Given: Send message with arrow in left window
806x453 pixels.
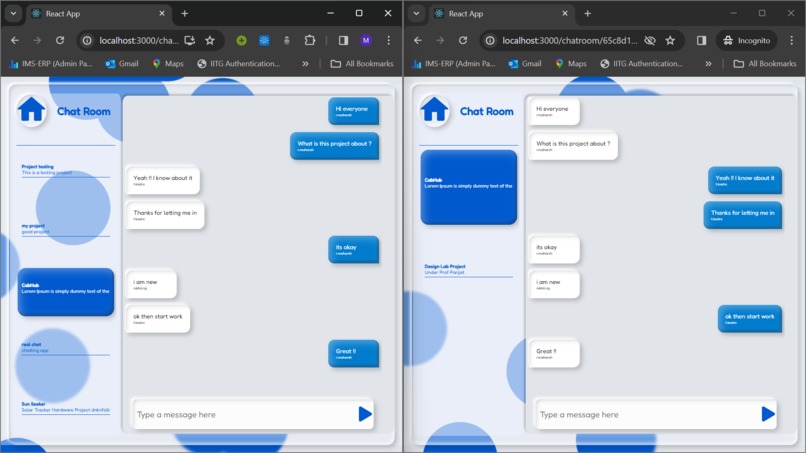Looking at the screenshot, I should click(365, 414).
